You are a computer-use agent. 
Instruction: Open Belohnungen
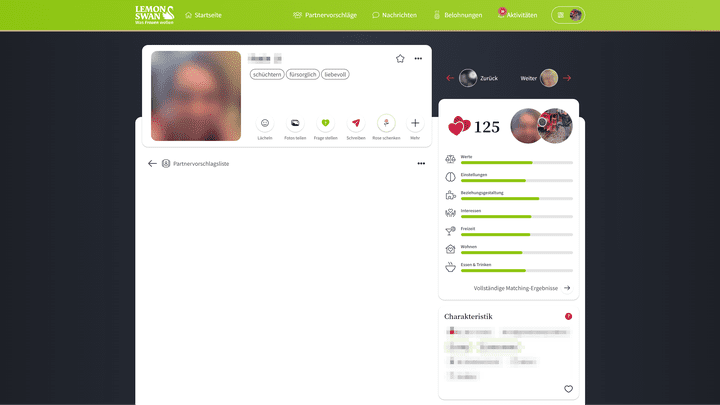pyautogui.click(x=458, y=15)
